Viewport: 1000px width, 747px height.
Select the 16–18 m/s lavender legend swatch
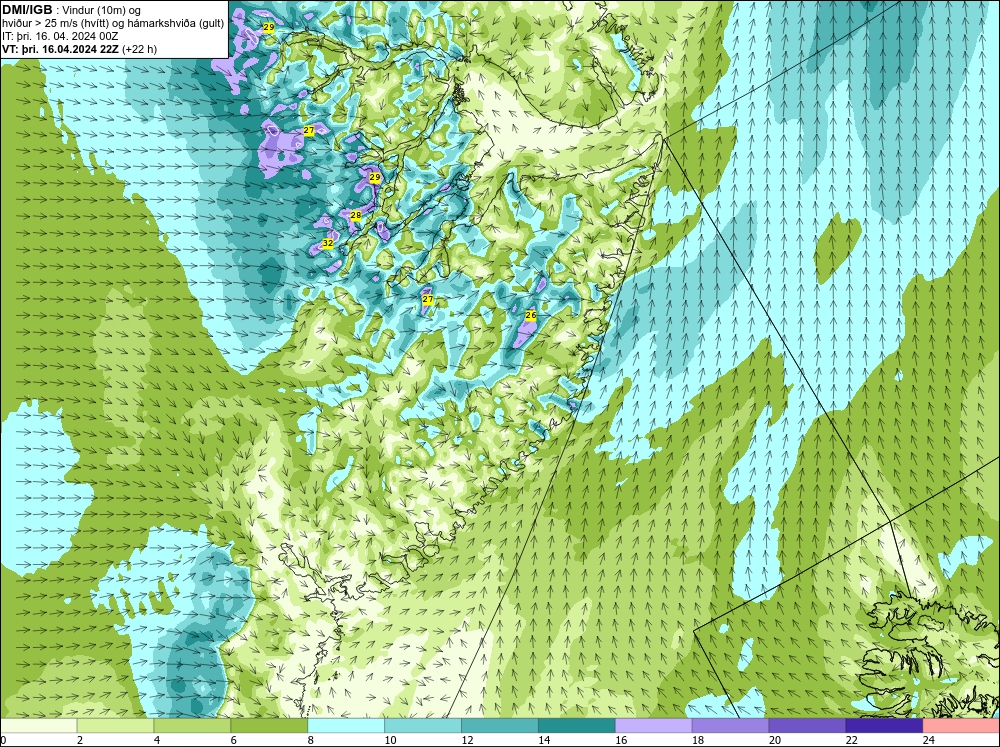(x=653, y=725)
